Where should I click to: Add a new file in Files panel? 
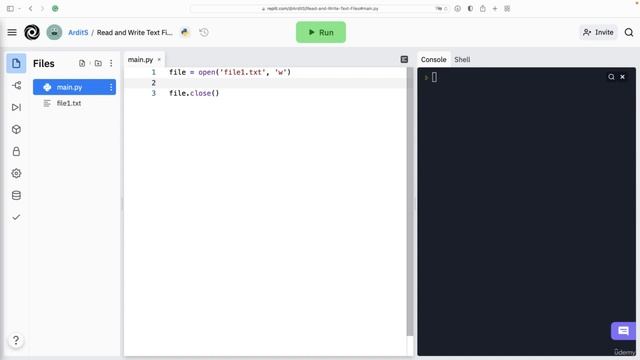click(82, 63)
